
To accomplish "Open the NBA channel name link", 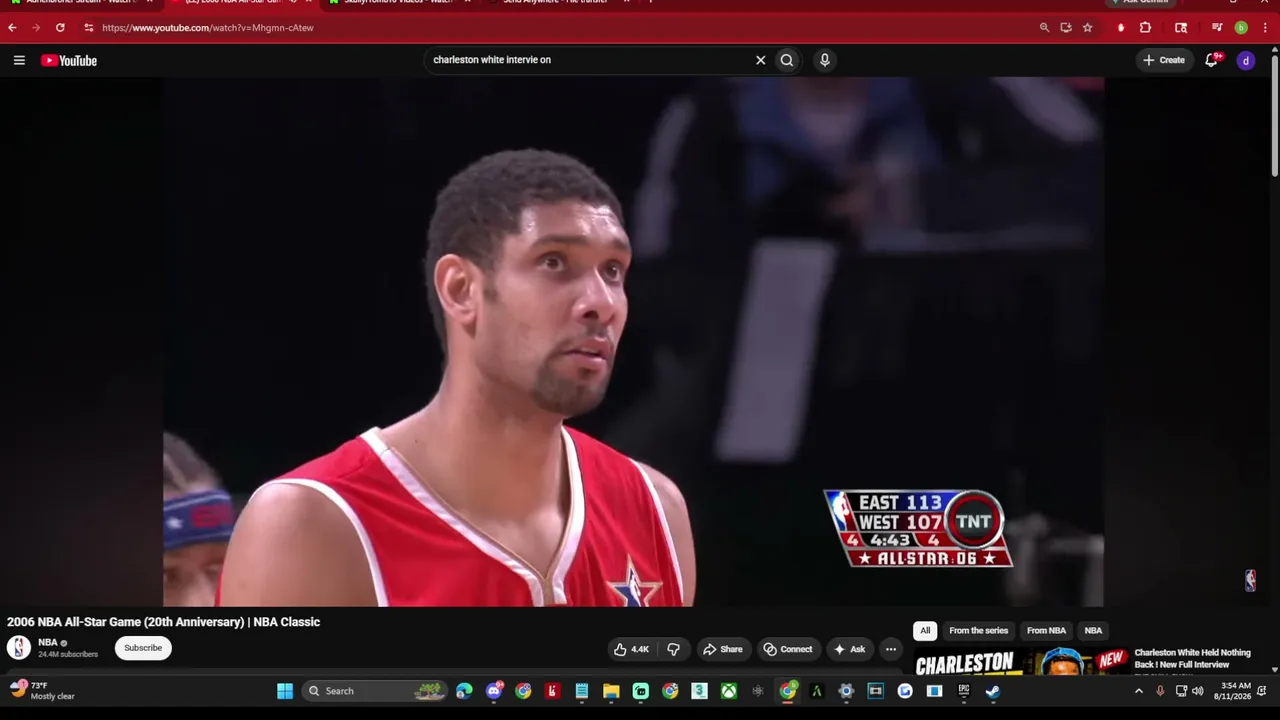I will click(x=48, y=642).
